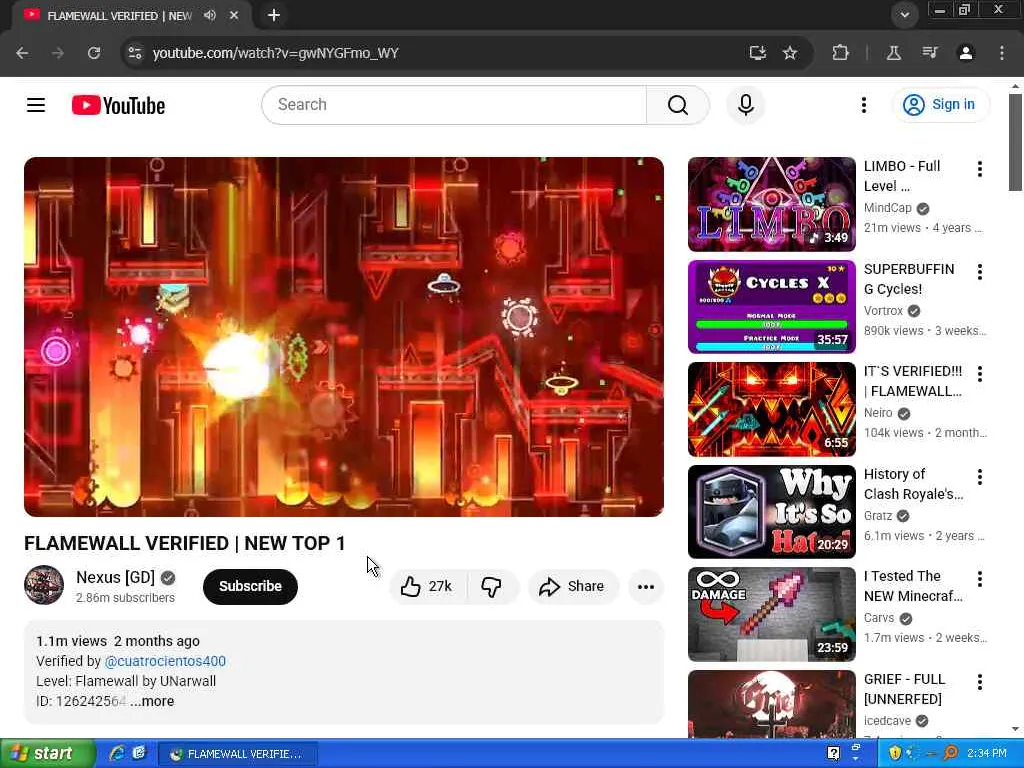Close the FLAMEWALL VERIFIED tab
The width and height of the screenshot is (1024, 768).
[x=234, y=15]
